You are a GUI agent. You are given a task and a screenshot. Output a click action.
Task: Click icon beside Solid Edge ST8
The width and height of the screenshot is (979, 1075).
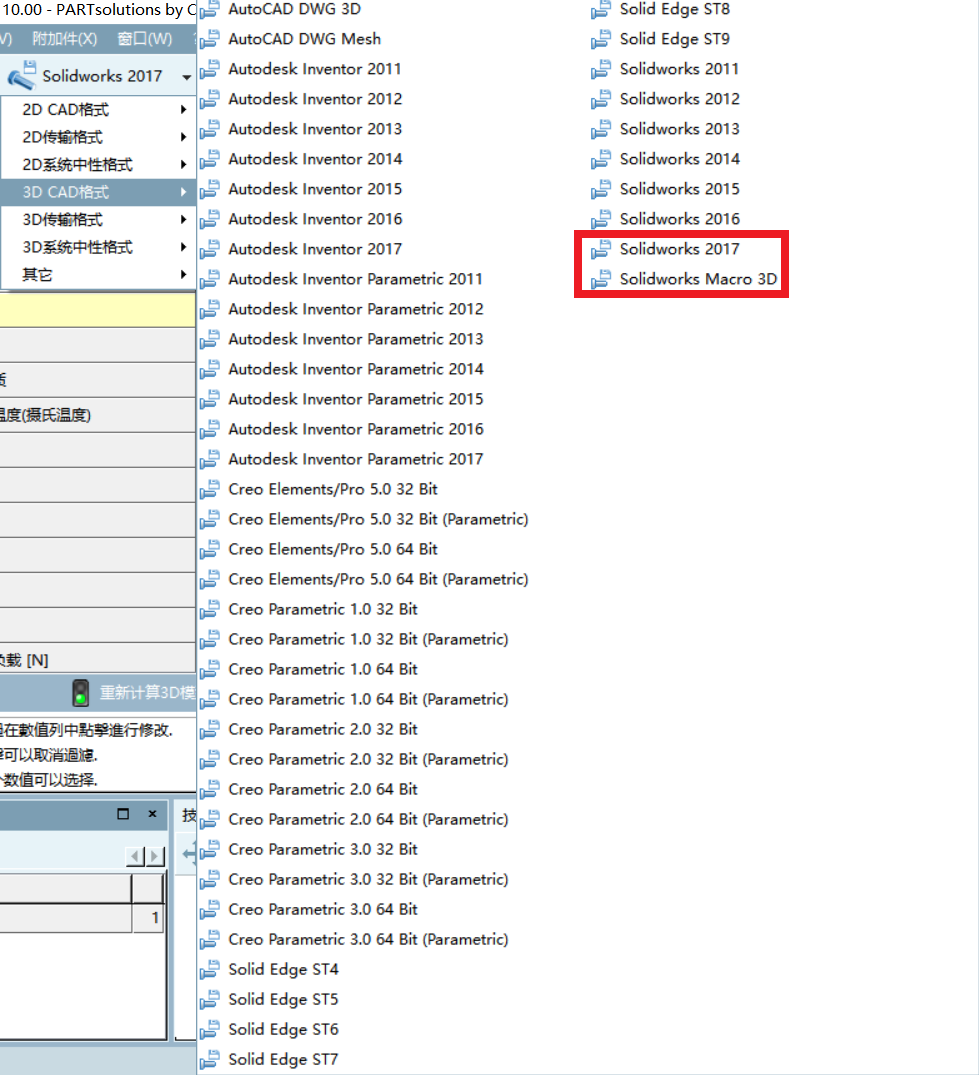(x=601, y=10)
